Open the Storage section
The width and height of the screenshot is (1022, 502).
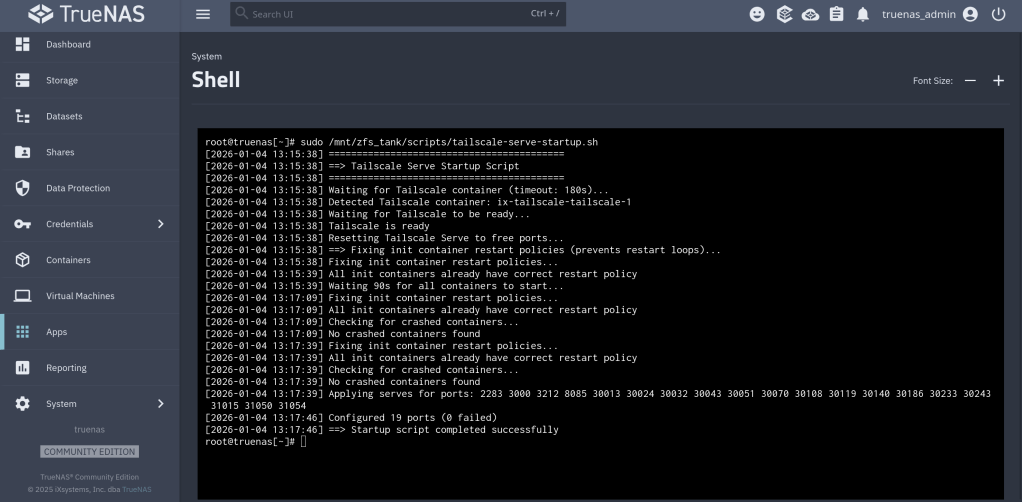62,80
